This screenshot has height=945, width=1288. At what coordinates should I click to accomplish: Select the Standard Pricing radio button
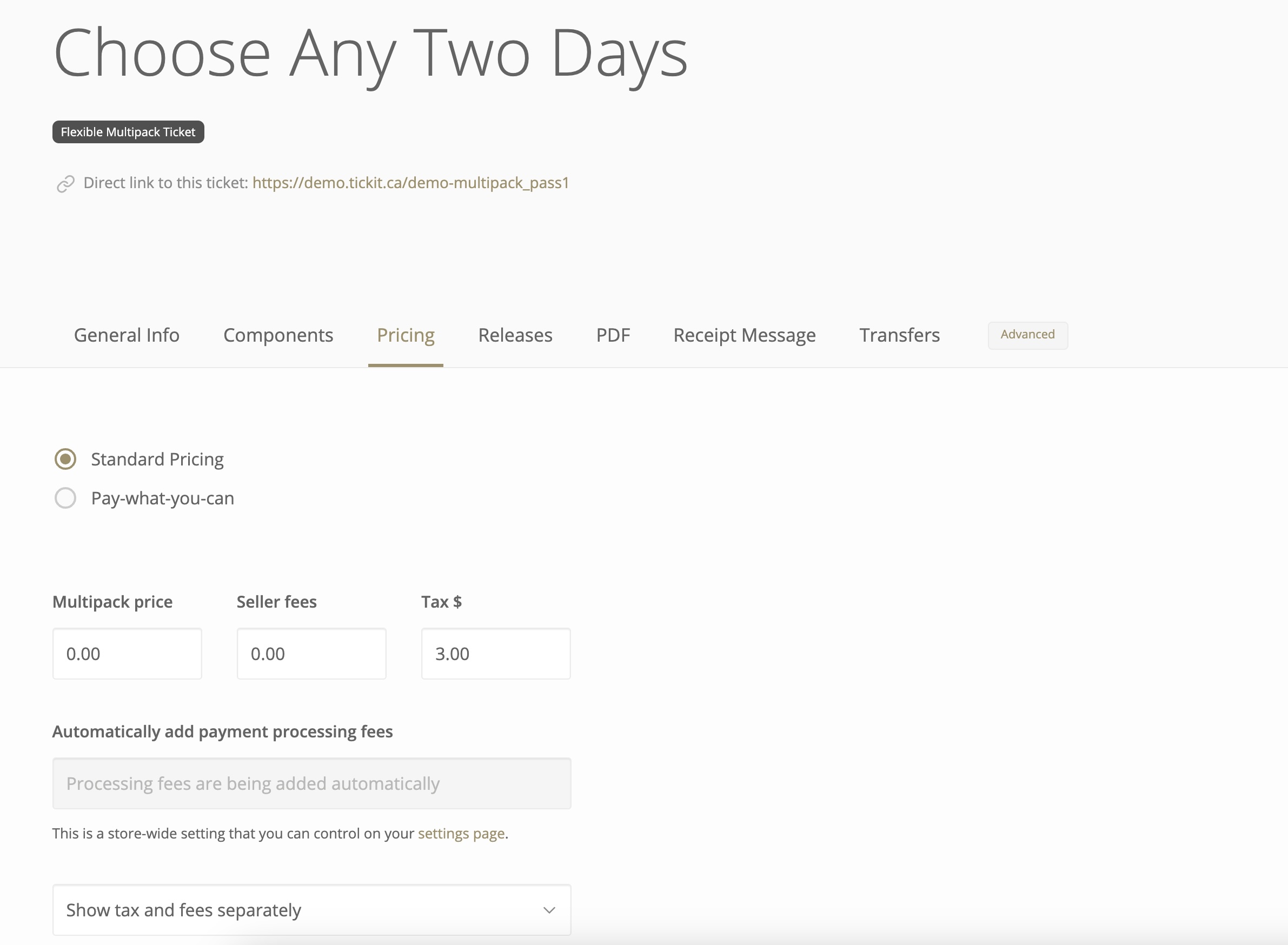65,459
